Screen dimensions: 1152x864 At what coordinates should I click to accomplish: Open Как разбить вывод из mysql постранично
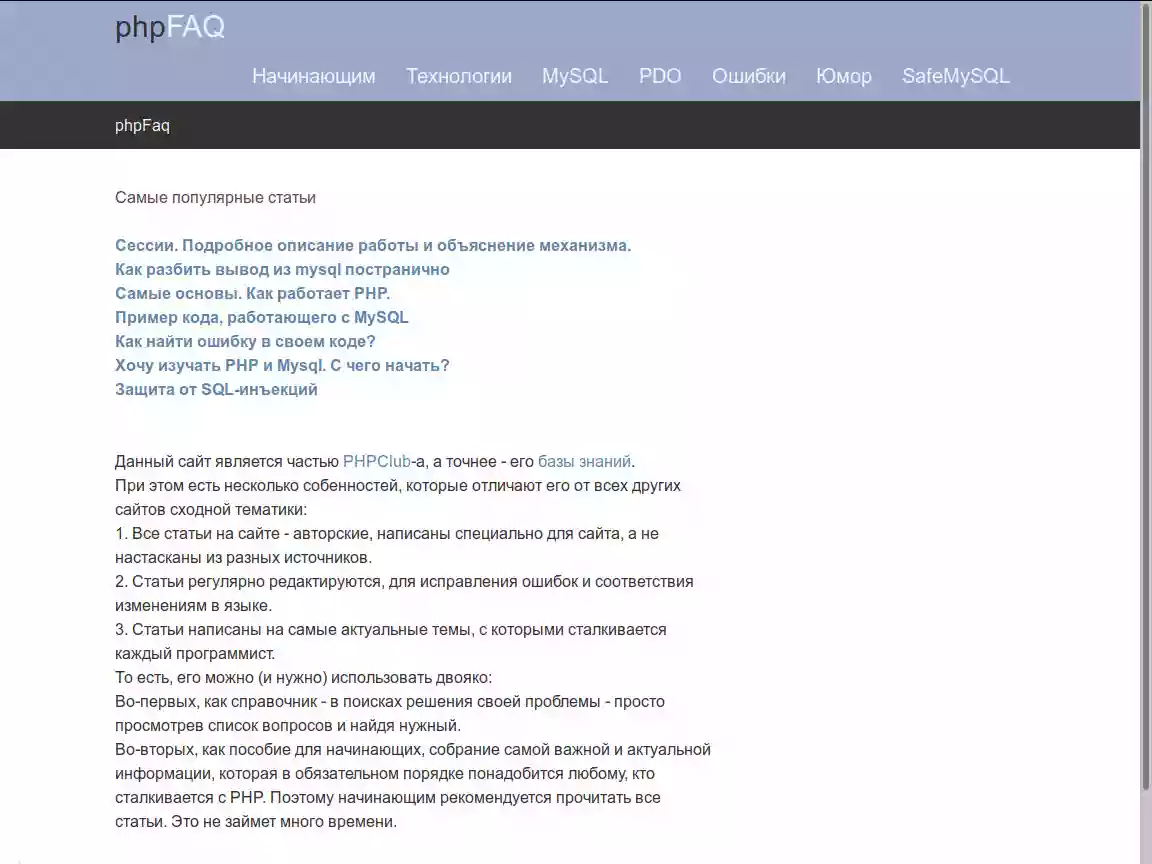point(282,270)
